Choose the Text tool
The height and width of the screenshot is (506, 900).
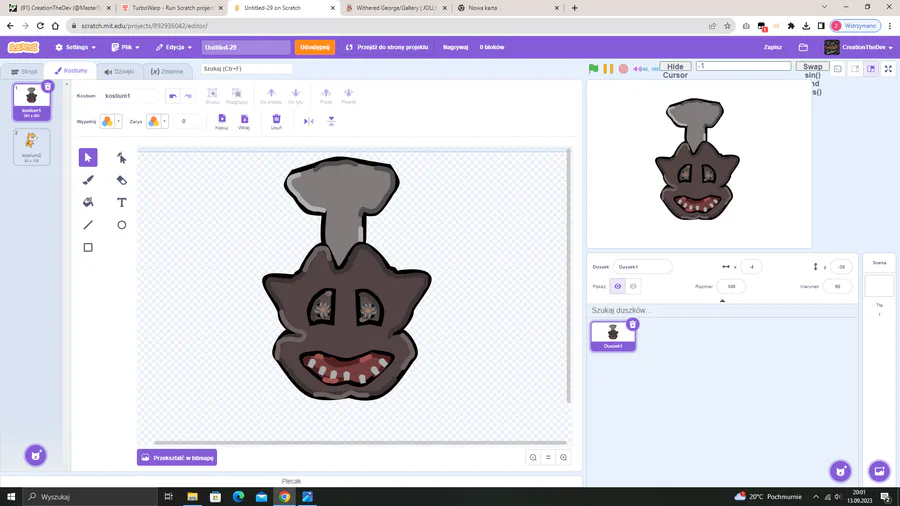click(122, 203)
